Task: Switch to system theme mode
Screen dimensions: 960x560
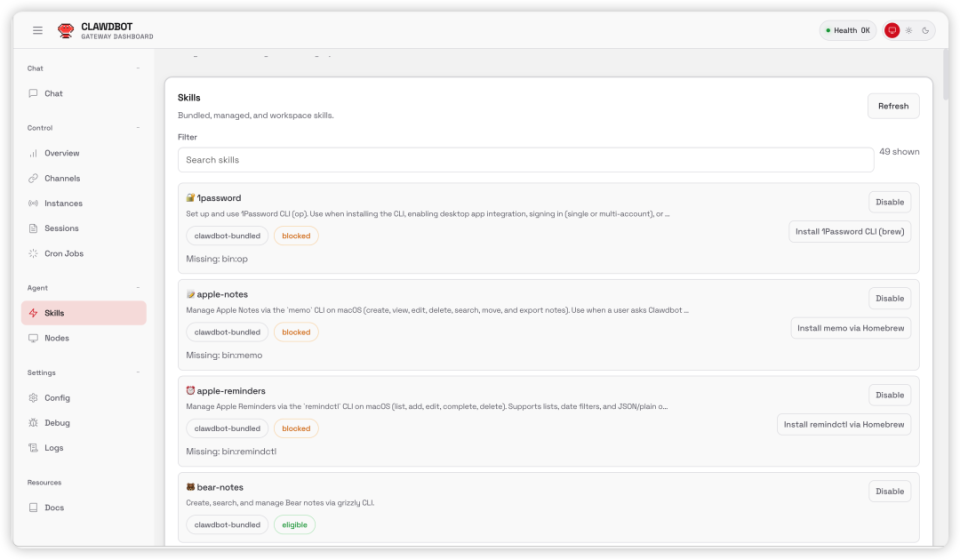Action: click(x=892, y=31)
